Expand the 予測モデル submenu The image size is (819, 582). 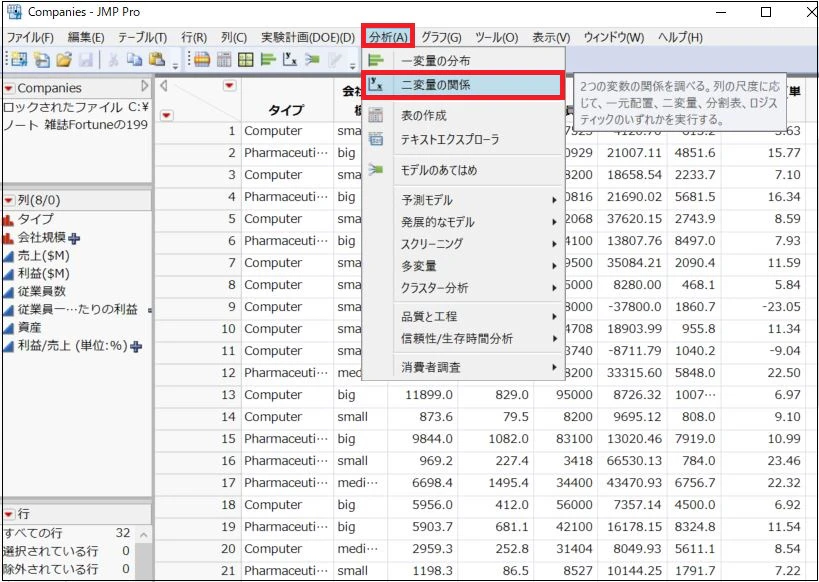point(554,200)
